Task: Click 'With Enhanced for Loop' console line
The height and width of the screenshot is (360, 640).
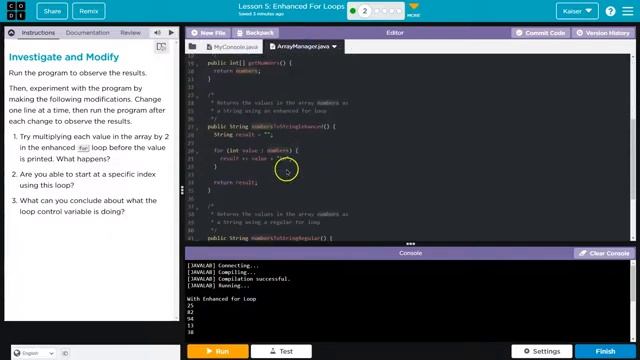Action: tap(221, 299)
